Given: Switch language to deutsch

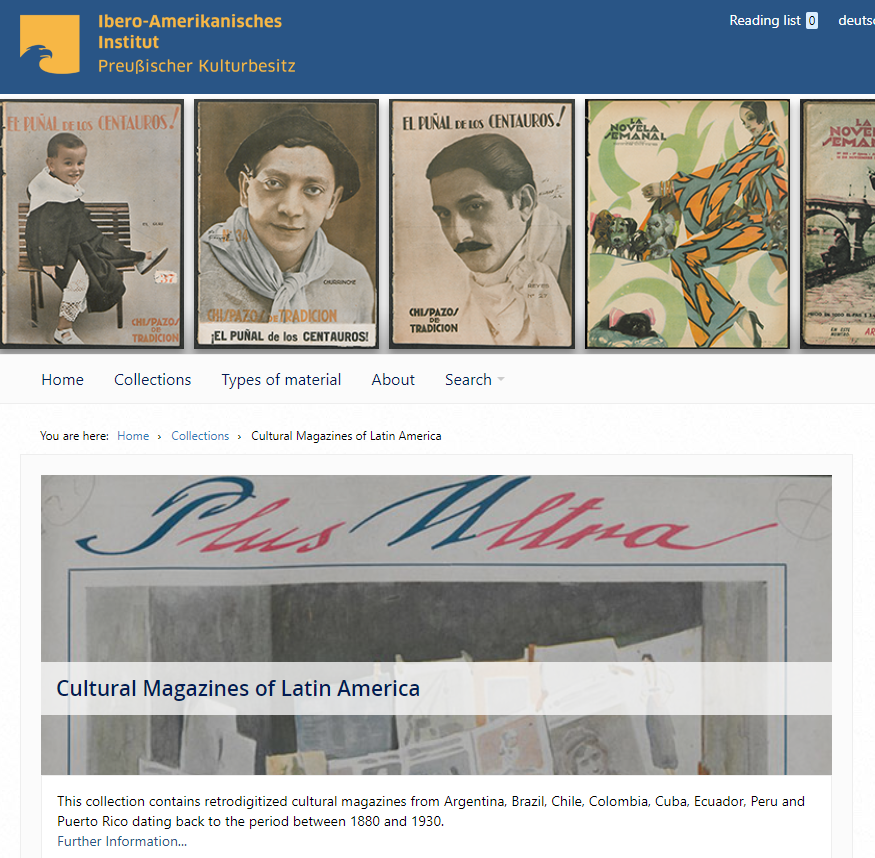Looking at the screenshot, I should (x=856, y=21).
